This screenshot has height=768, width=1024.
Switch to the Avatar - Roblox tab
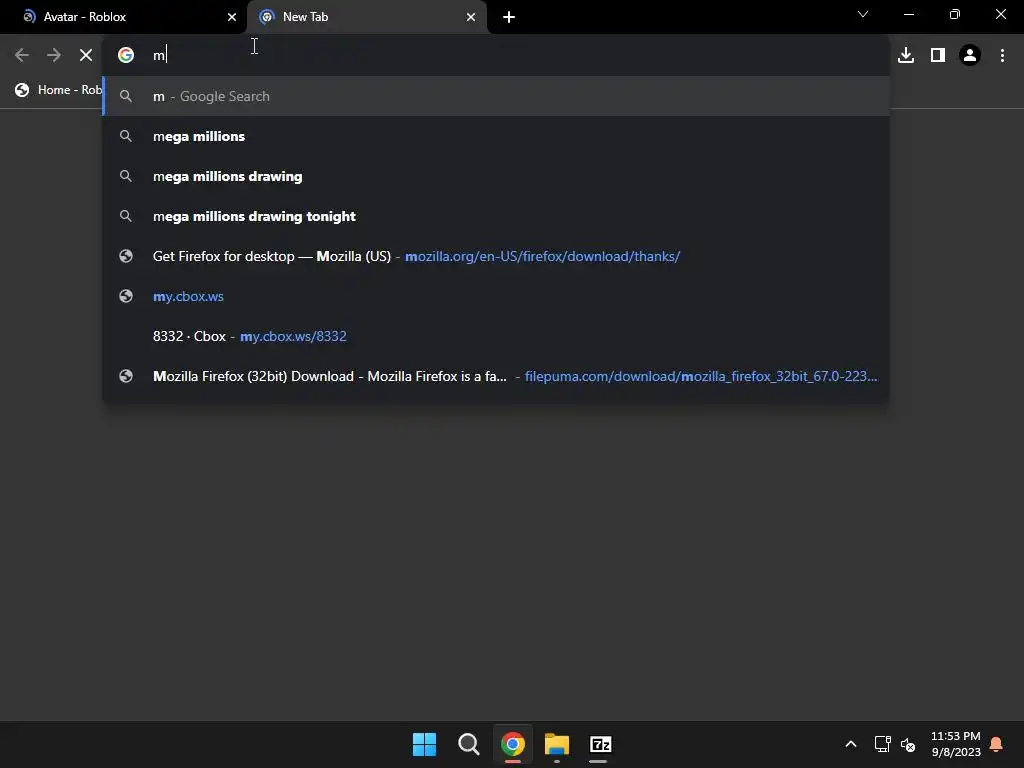point(123,17)
